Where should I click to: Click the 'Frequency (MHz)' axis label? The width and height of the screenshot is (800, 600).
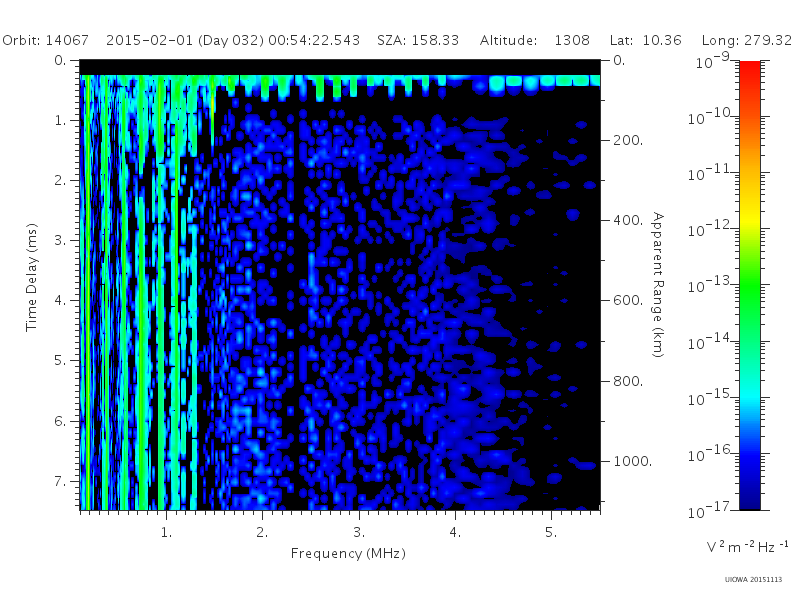(x=348, y=554)
